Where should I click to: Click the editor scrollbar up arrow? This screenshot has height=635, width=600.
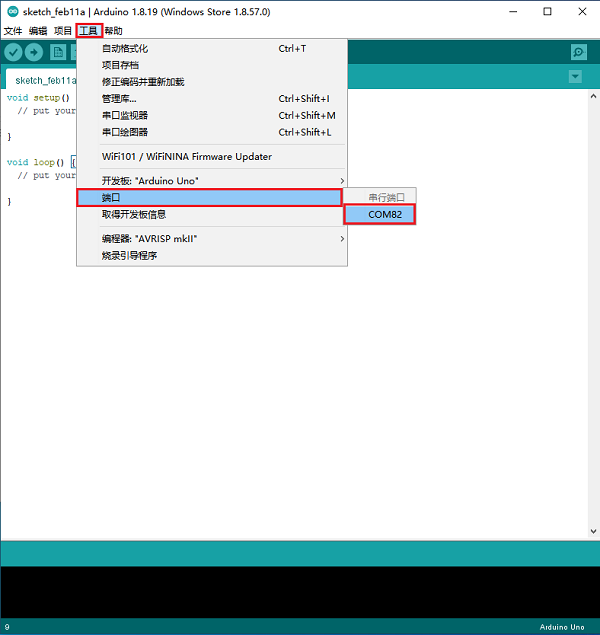coord(593,96)
